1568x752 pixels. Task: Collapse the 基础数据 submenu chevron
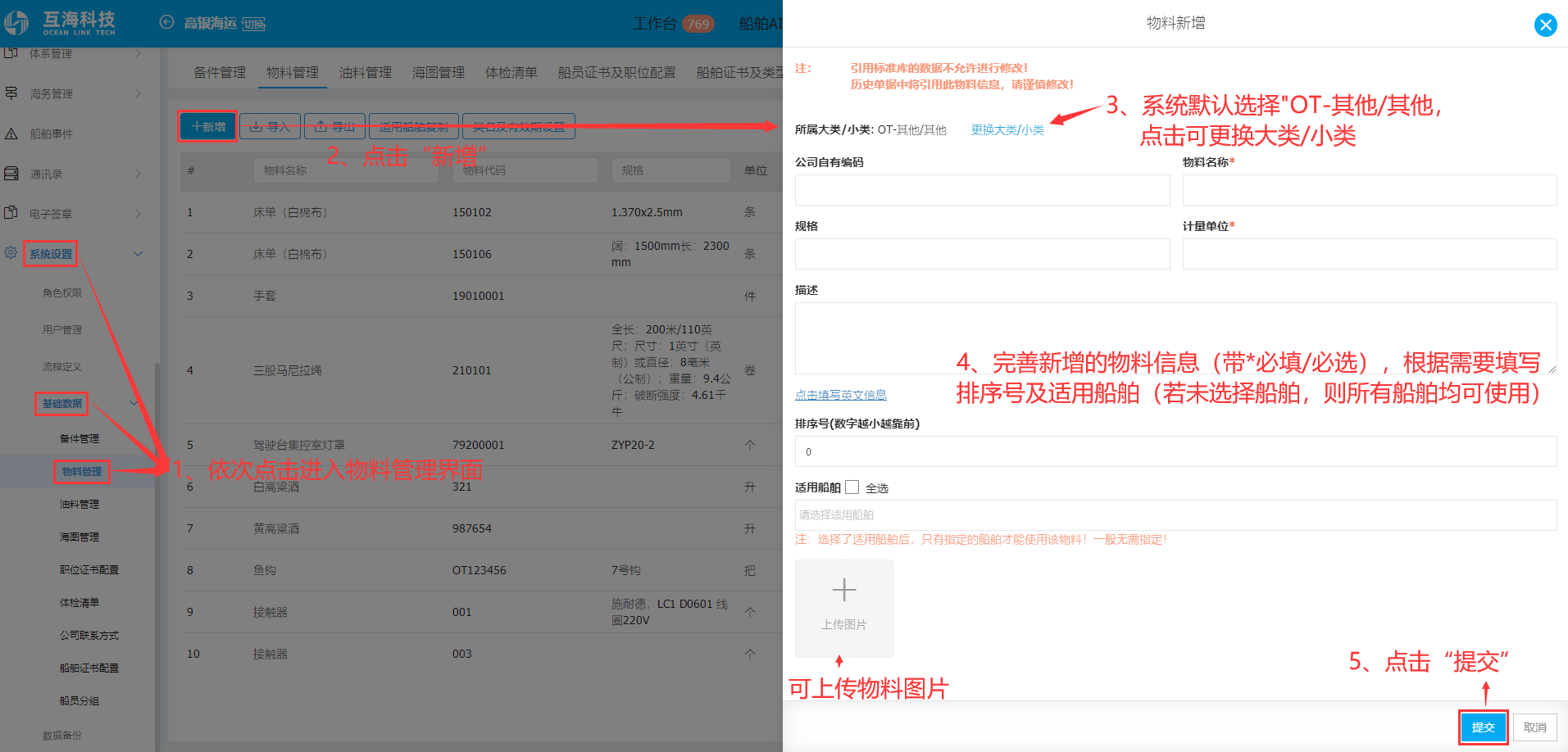(134, 403)
